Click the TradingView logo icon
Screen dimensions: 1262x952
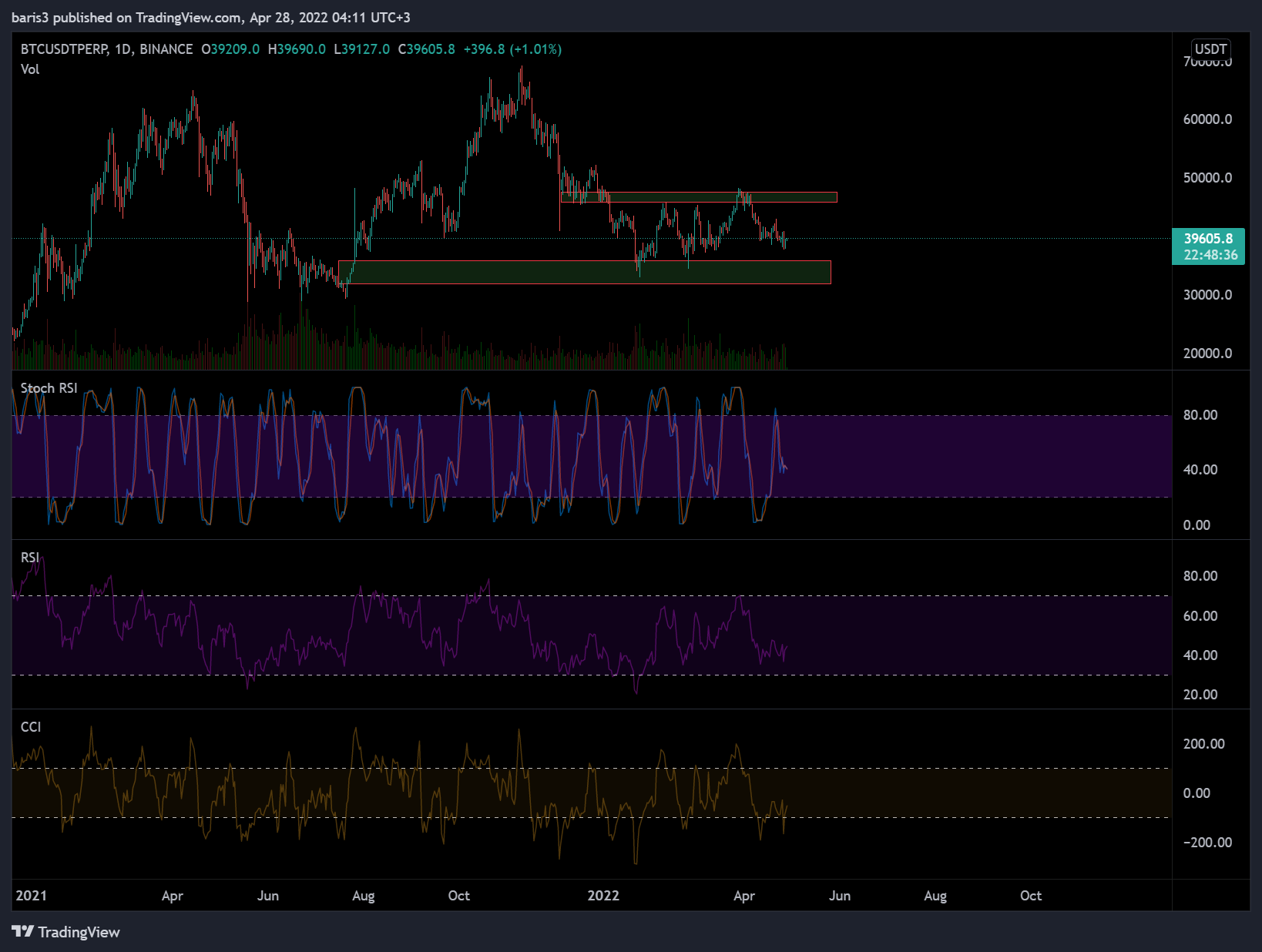[23, 931]
